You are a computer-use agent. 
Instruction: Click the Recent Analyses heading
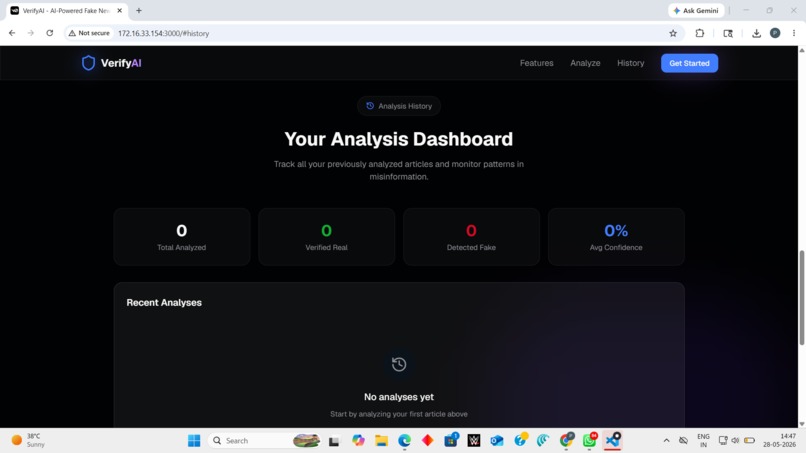(x=164, y=302)
